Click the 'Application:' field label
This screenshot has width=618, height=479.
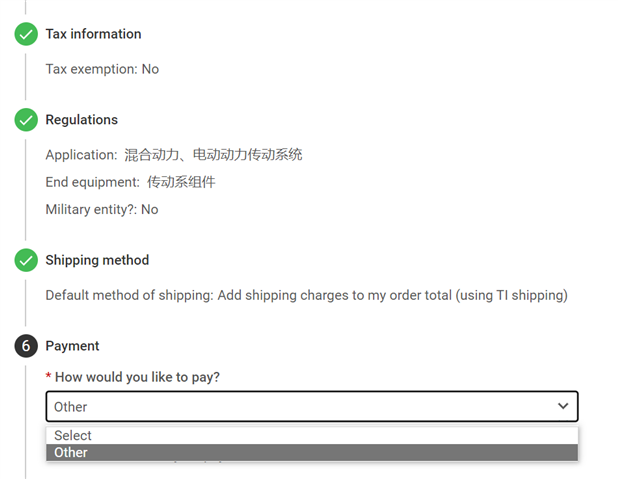click(81, 155)
